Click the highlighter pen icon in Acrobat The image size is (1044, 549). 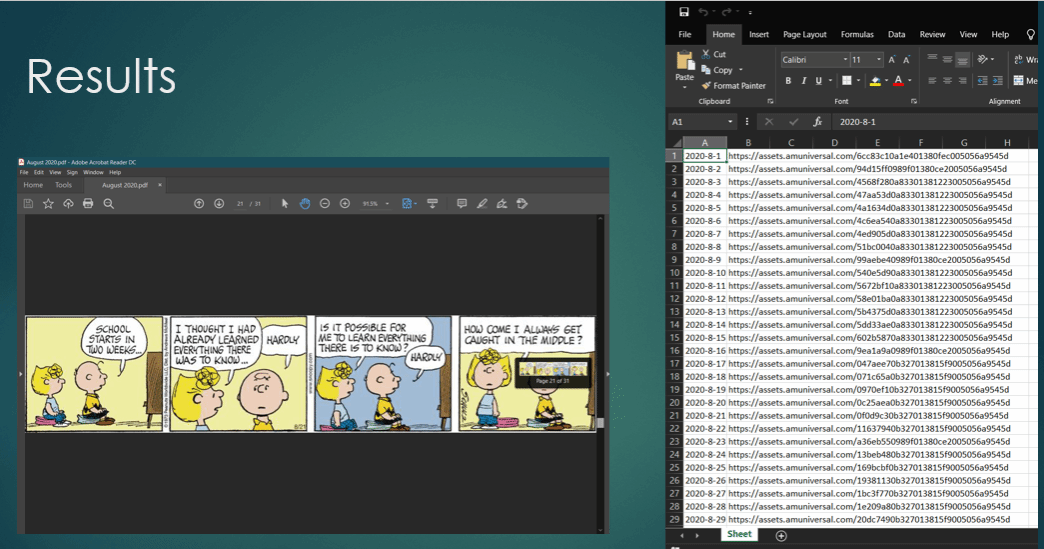[482, 204]
